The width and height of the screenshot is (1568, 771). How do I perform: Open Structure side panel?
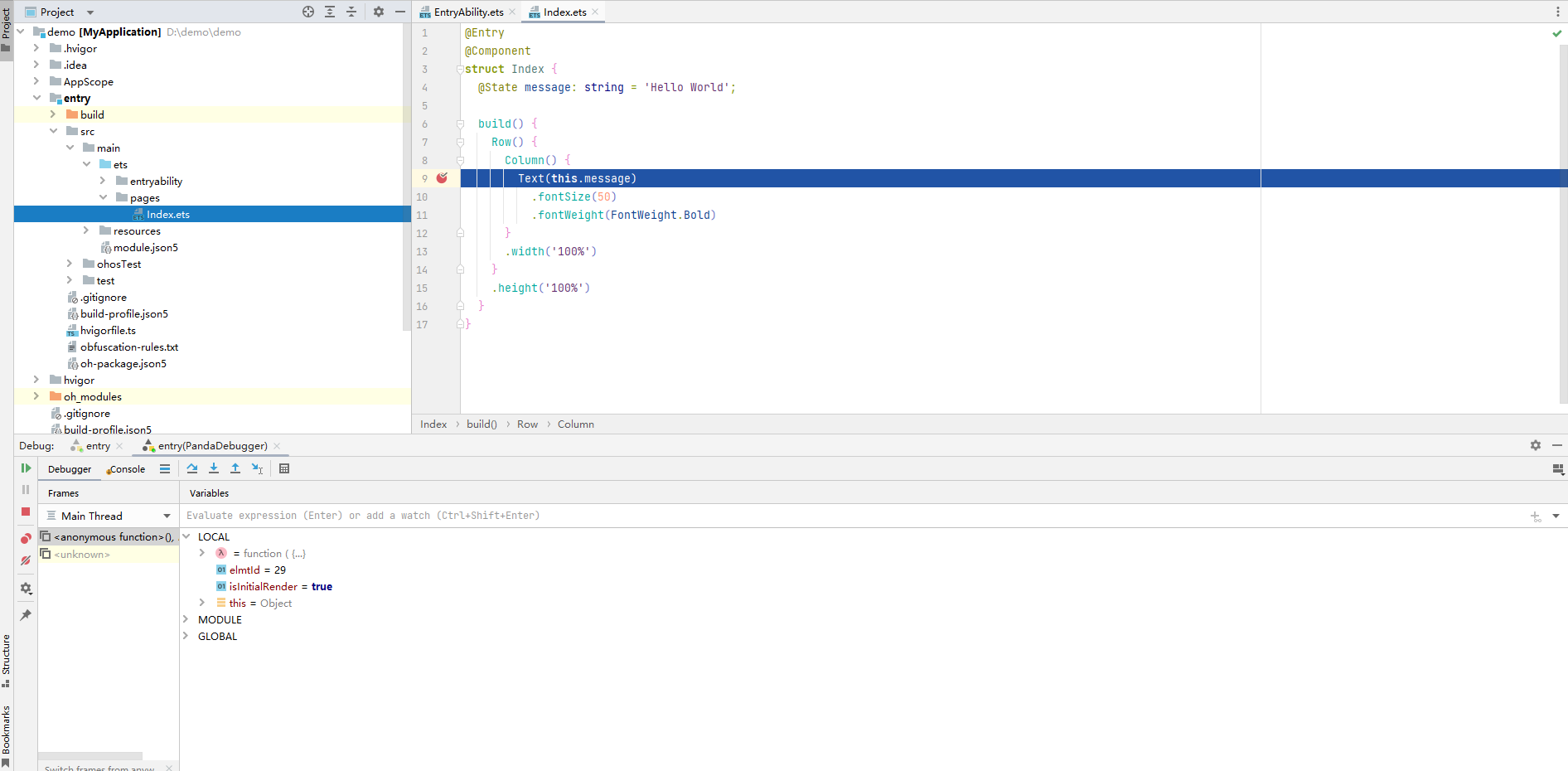(x=6, y=661)
